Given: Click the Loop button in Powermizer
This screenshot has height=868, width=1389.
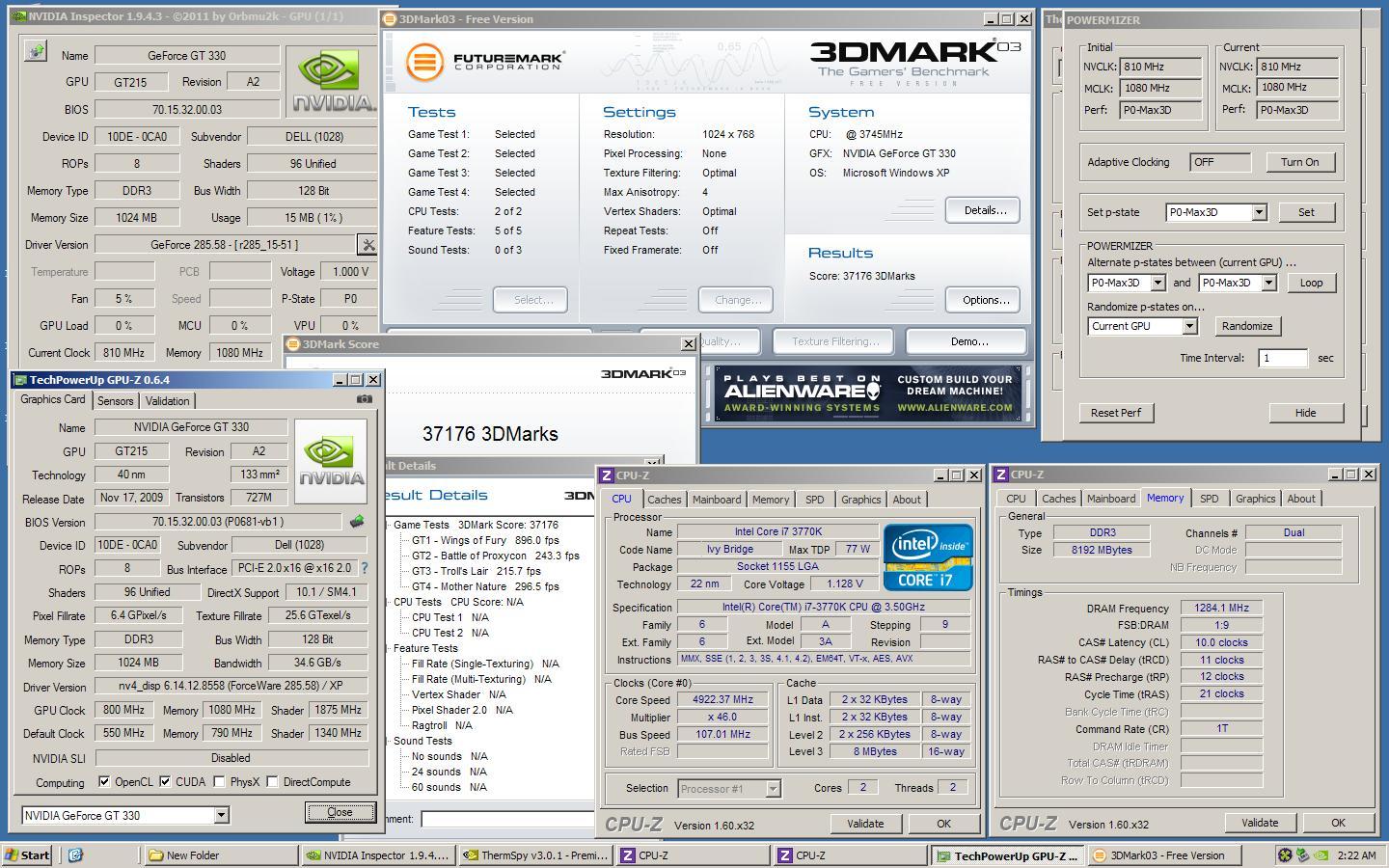Looking at the screenshot, I should click(1311, 283).
